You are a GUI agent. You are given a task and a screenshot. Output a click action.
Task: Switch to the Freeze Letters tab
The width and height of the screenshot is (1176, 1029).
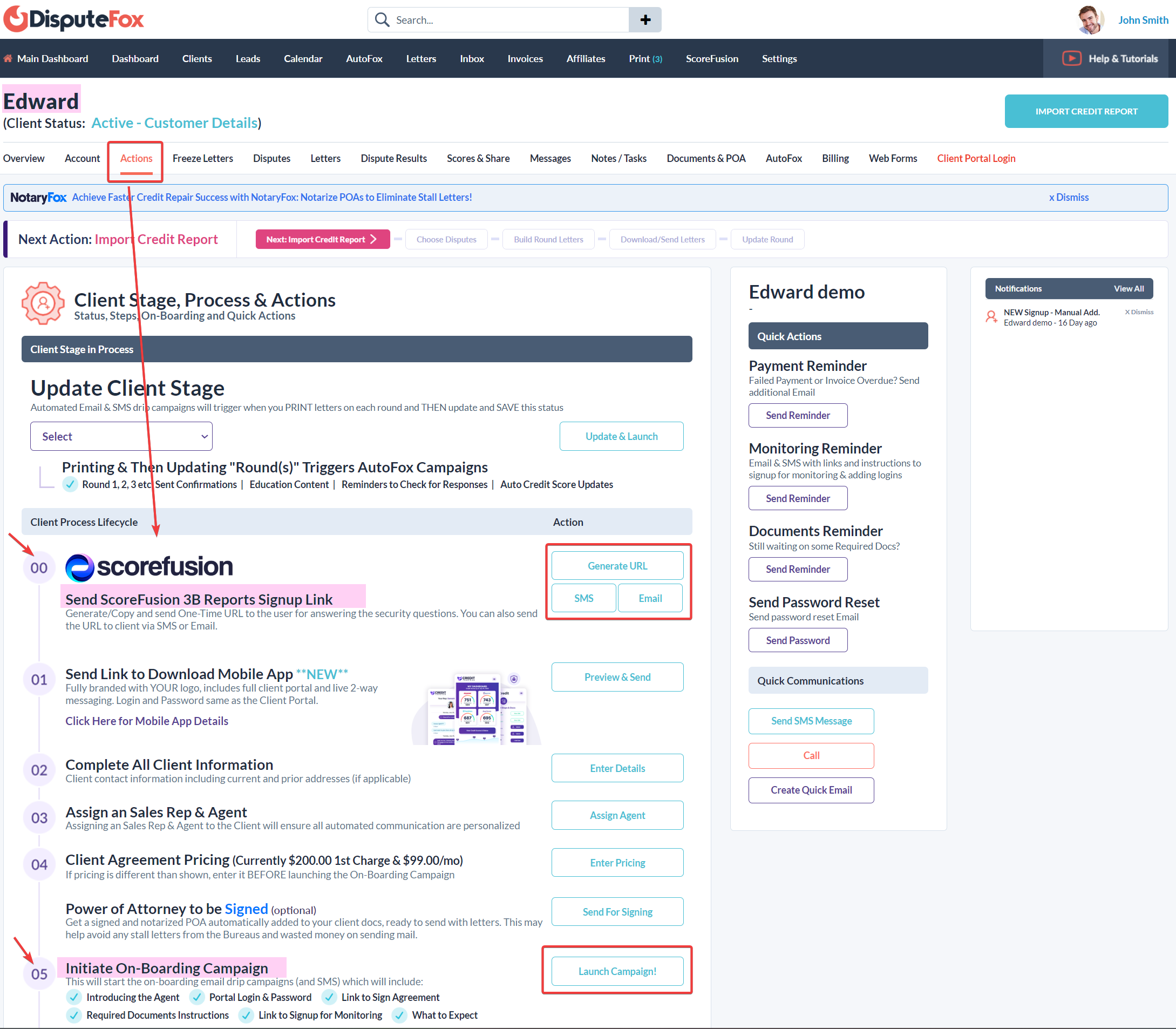tap(202, 159)
